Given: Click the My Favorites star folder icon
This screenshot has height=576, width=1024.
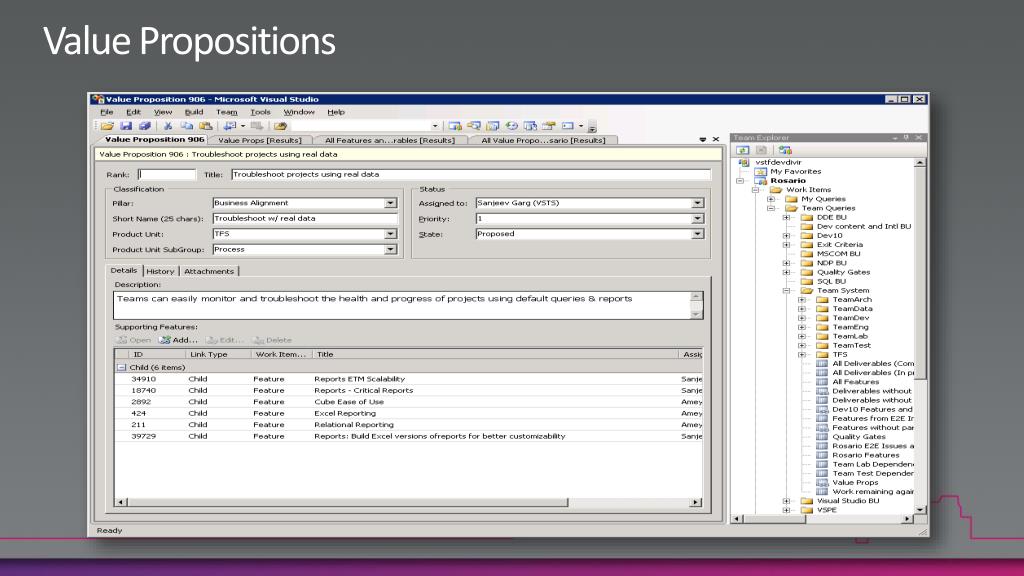Looking at the screenshot, I should coord(760,172).
